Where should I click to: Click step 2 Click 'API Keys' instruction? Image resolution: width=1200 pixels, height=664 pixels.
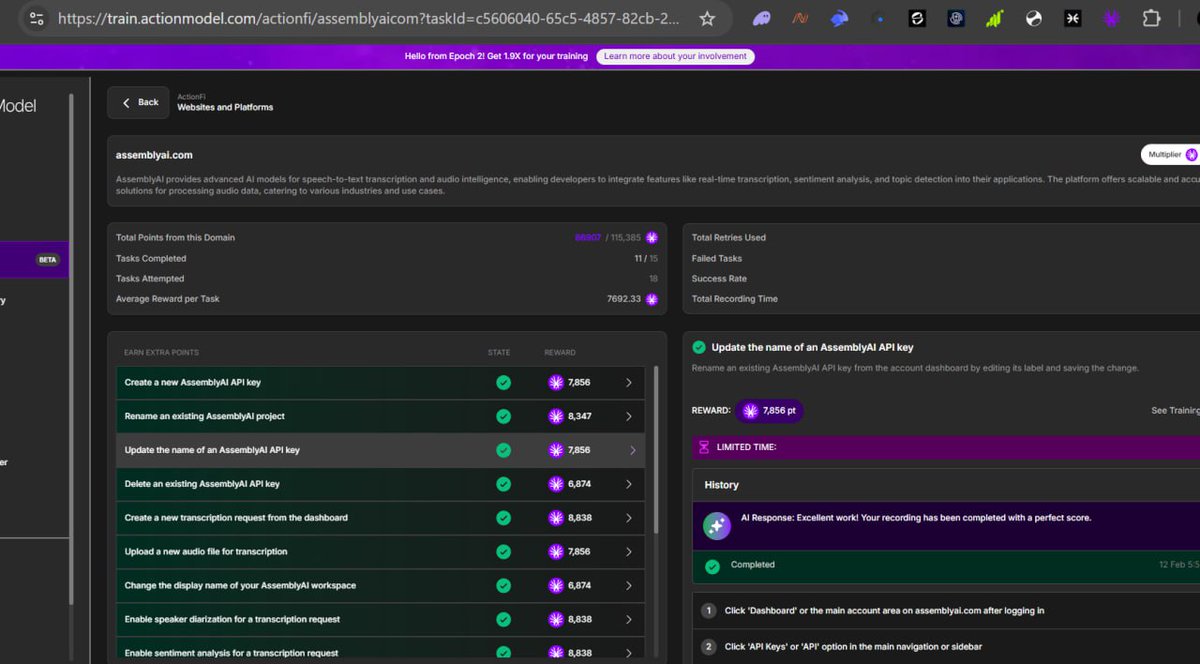tap(853, 647)
